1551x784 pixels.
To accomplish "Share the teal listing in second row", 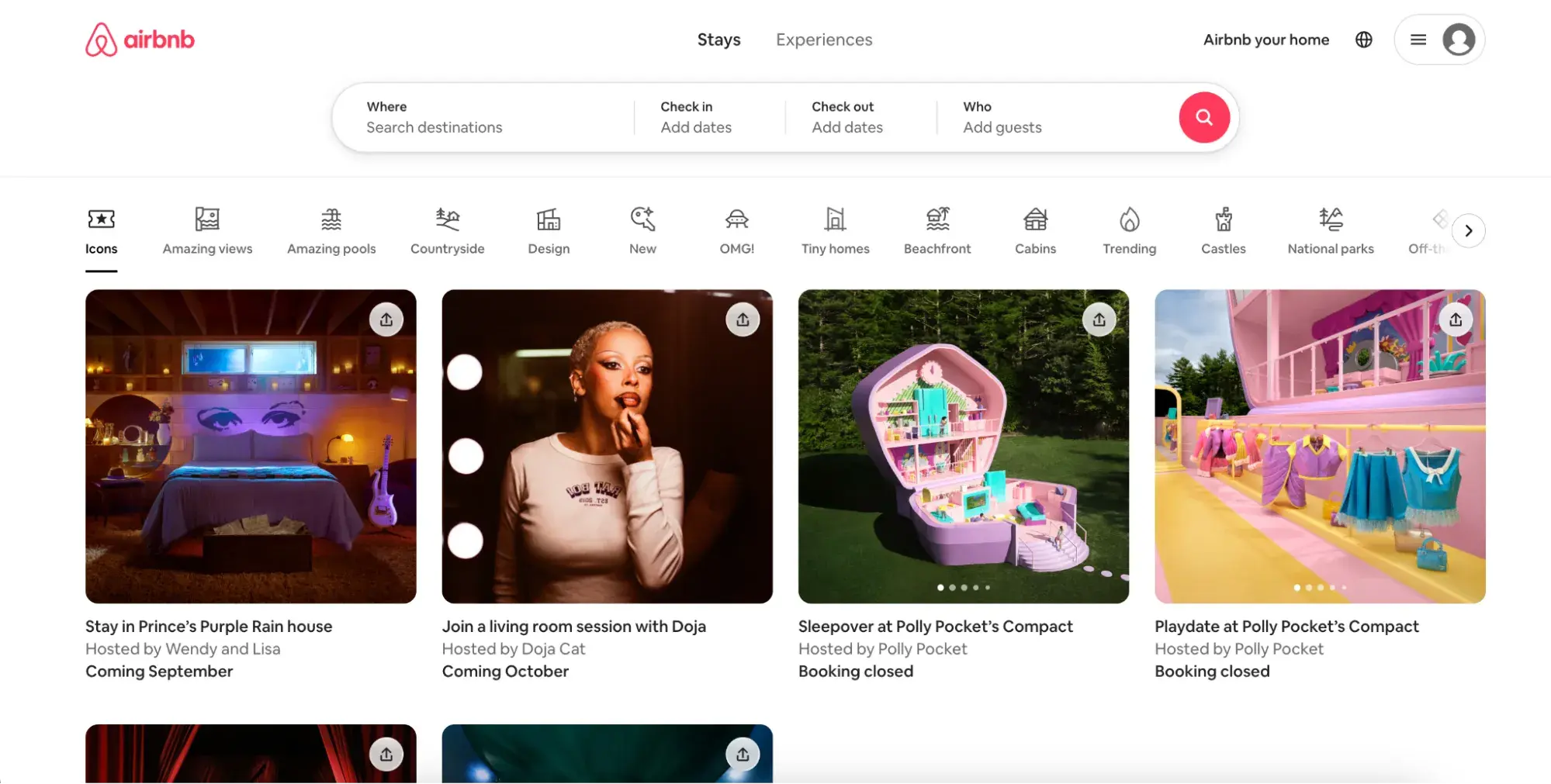I will (743, 755).
